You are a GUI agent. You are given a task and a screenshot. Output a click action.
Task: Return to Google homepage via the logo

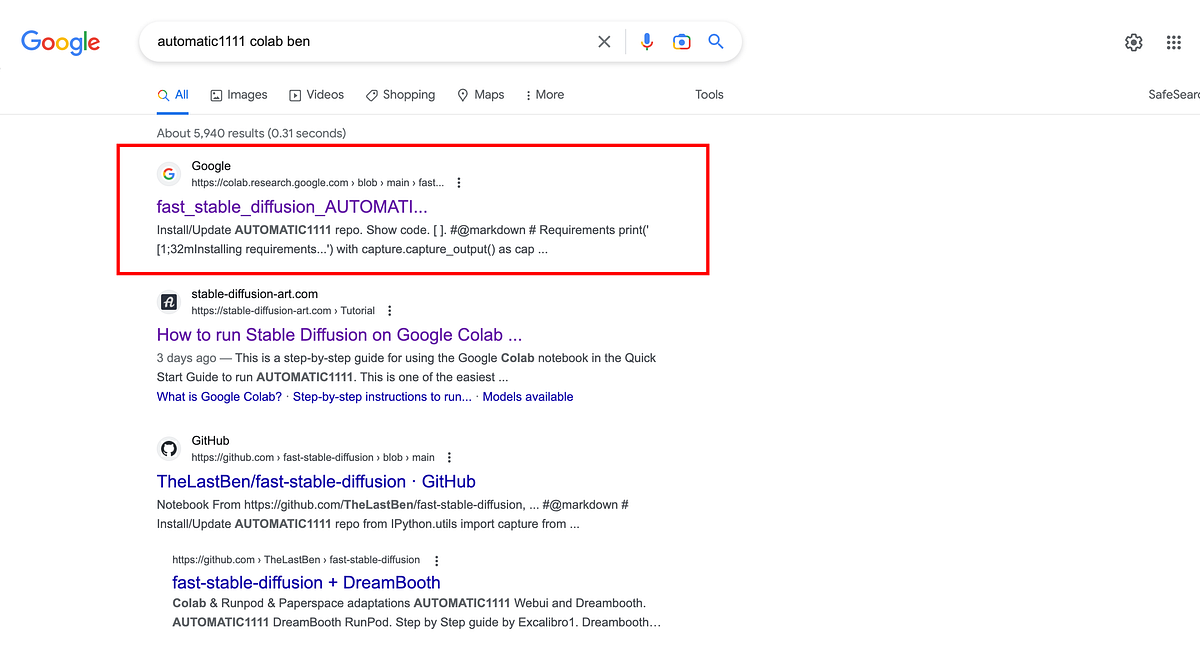coord(60,42)
